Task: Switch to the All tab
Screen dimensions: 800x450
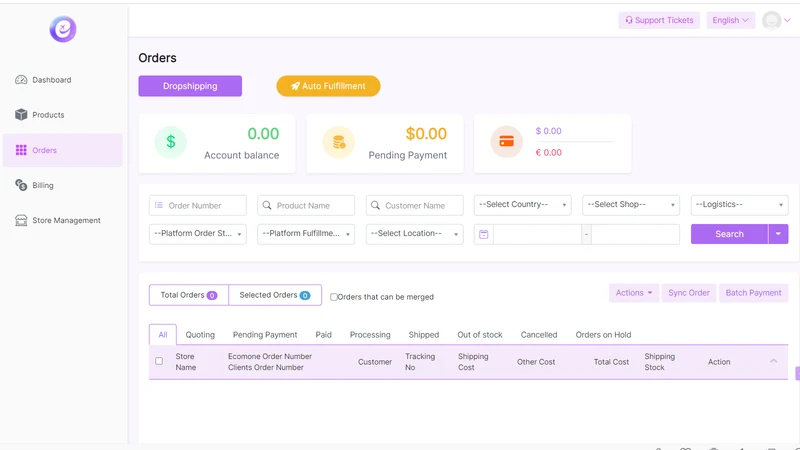Action: click(163, 335)
